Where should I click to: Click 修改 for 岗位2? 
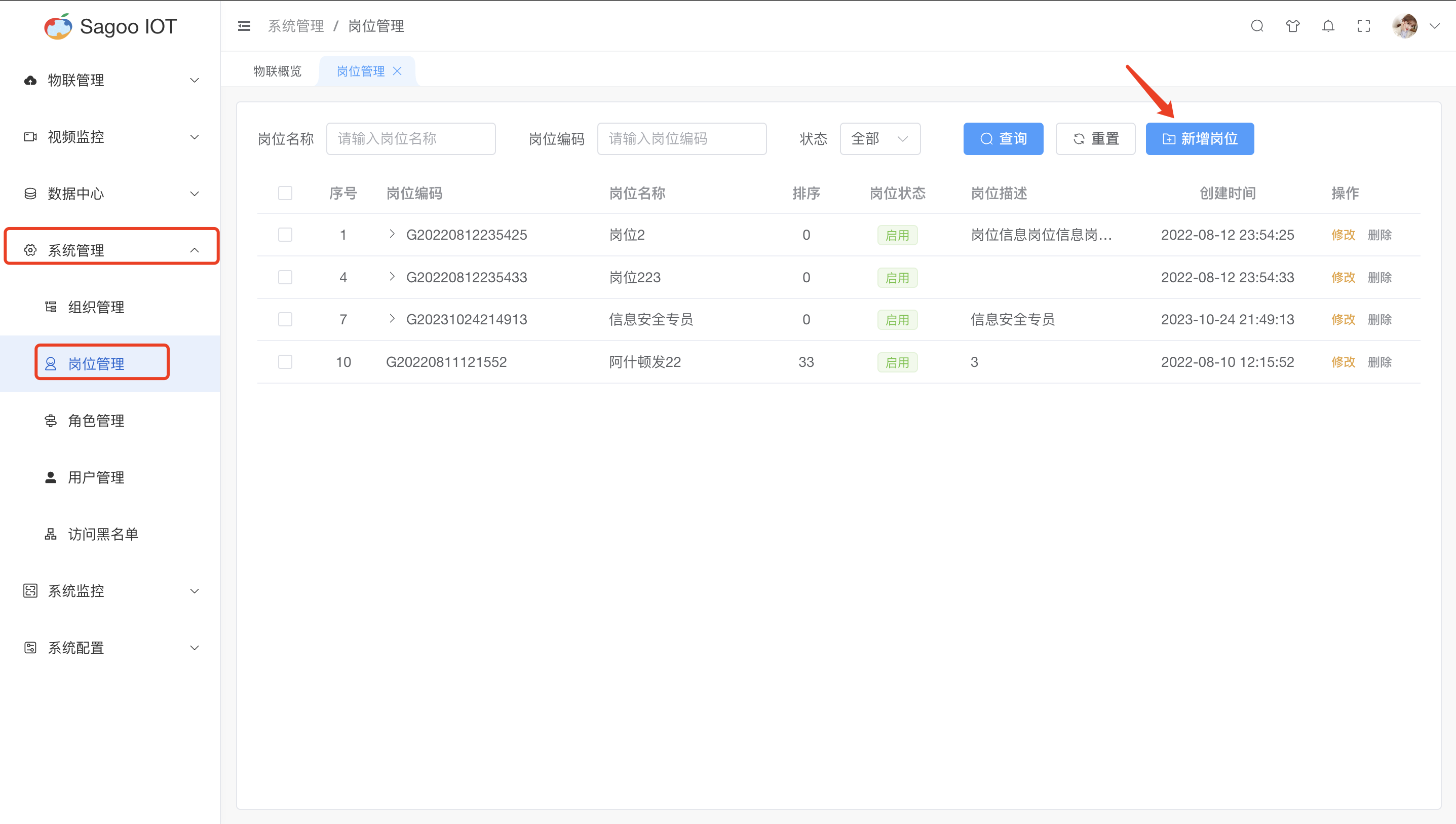[x=1343, y=235]
